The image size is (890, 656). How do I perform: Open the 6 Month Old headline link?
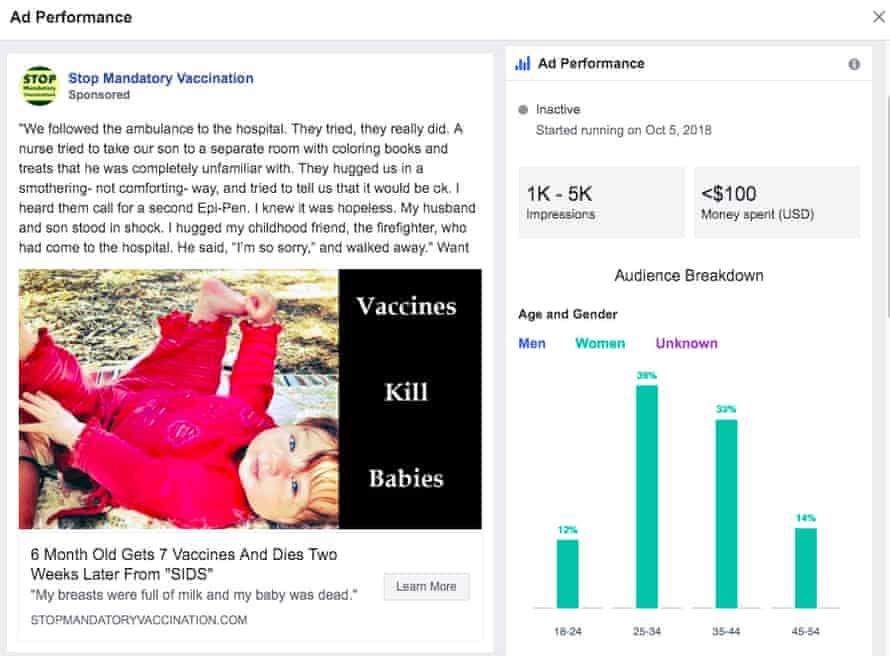(184, 564)
